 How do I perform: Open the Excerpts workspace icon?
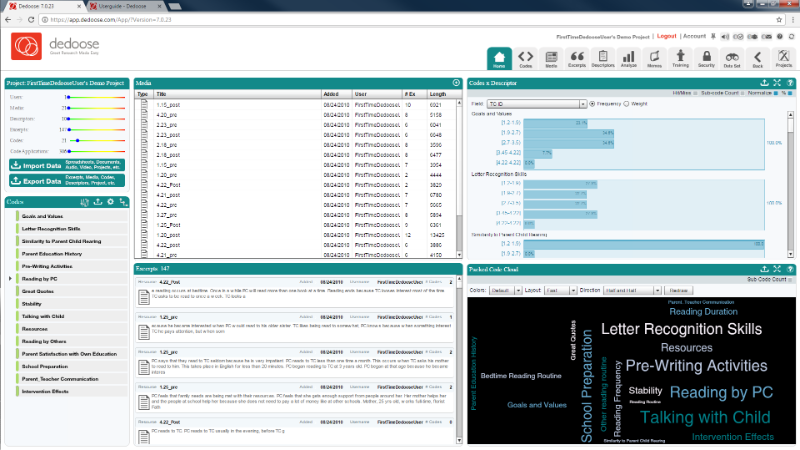pyautogui.click(x=577, y=59)
